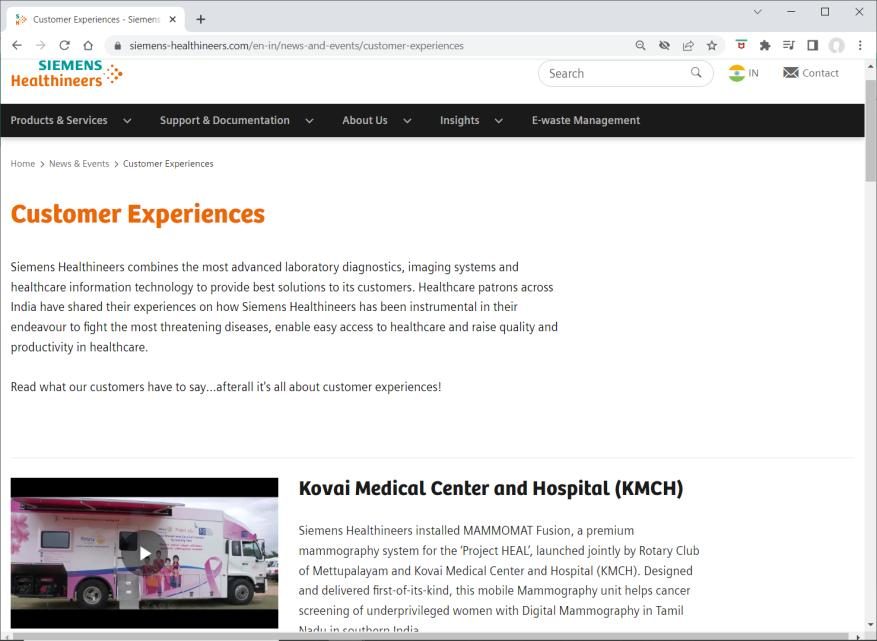Bookmark this page with the star
Screen dimensions: 877x641
point(711,45)
